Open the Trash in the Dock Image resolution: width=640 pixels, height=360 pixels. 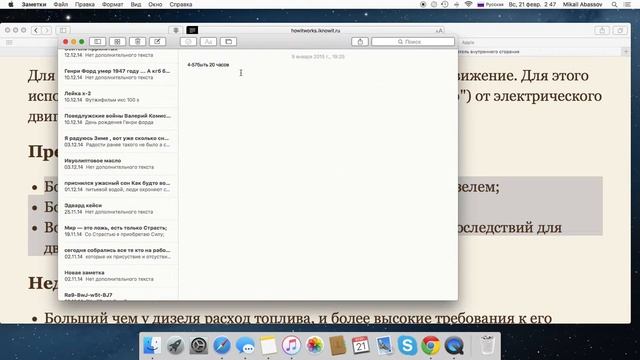(487, 345)
